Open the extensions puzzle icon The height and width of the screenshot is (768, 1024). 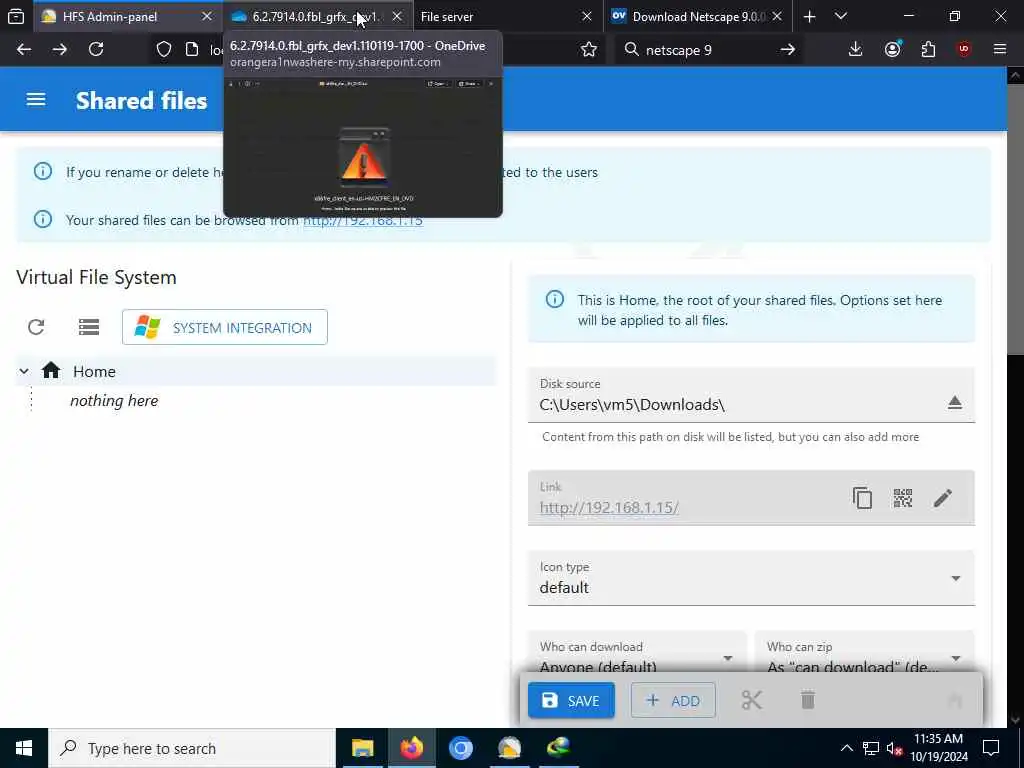point(928,49)
